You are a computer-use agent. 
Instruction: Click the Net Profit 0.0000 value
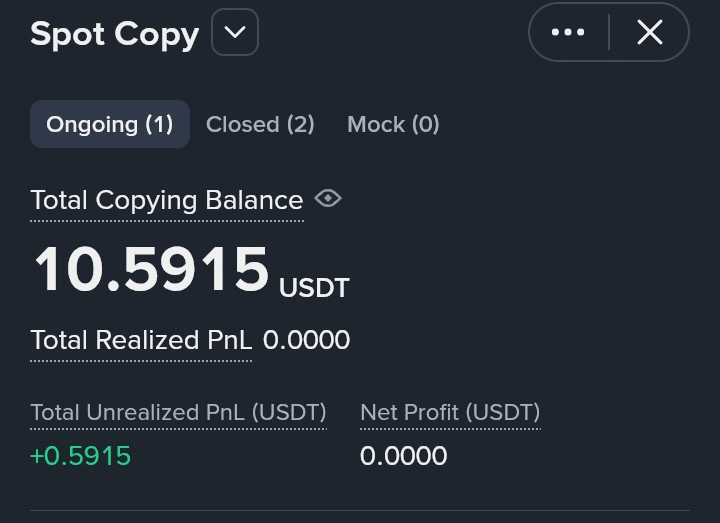pos(403,456)
